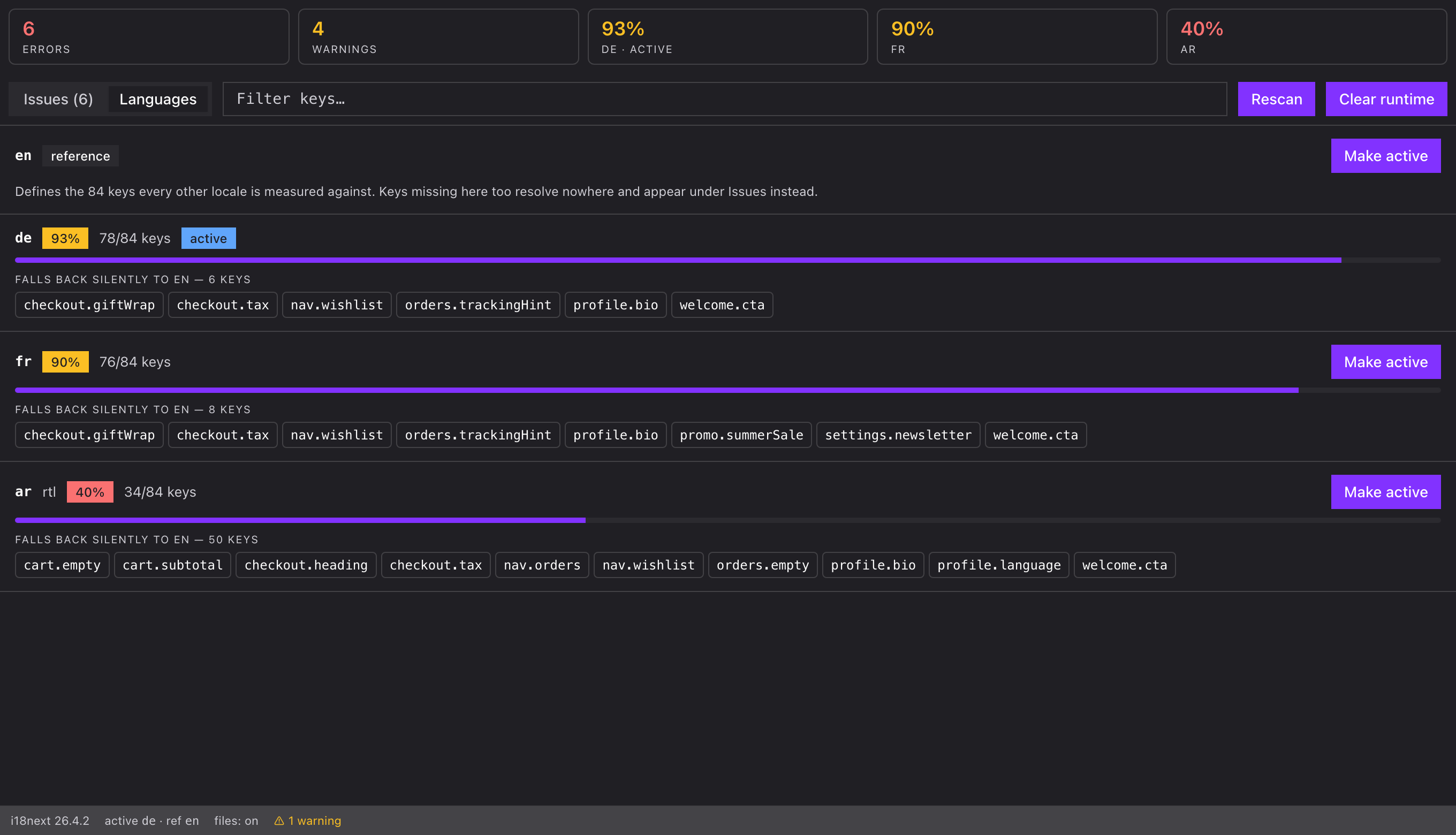Click ar's profile.language key chip
Image resolution: width=1456 pixels, height=835 pixels.
(998, 565)
